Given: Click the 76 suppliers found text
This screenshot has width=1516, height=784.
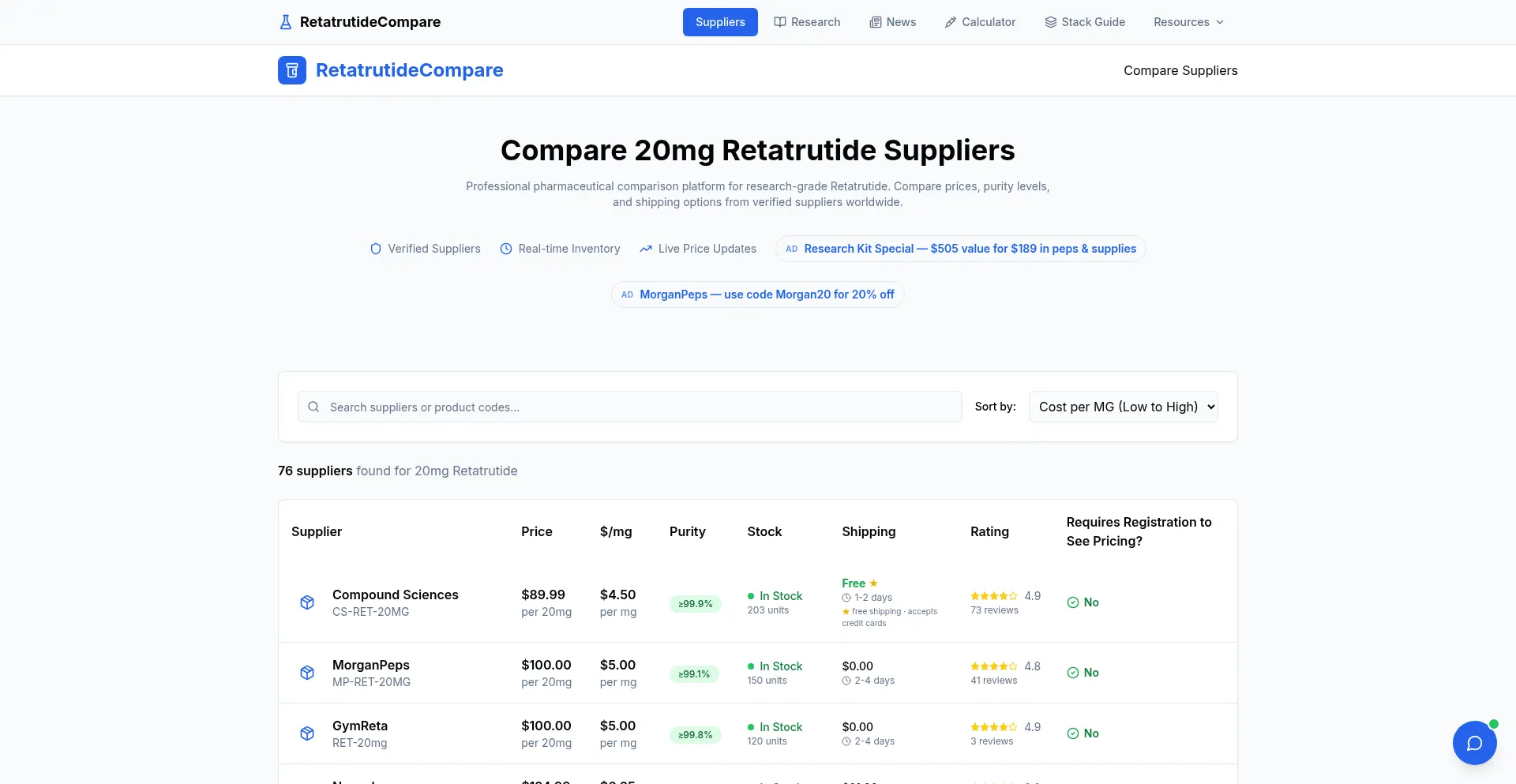Looking at the screenshot, I should 398,471.
